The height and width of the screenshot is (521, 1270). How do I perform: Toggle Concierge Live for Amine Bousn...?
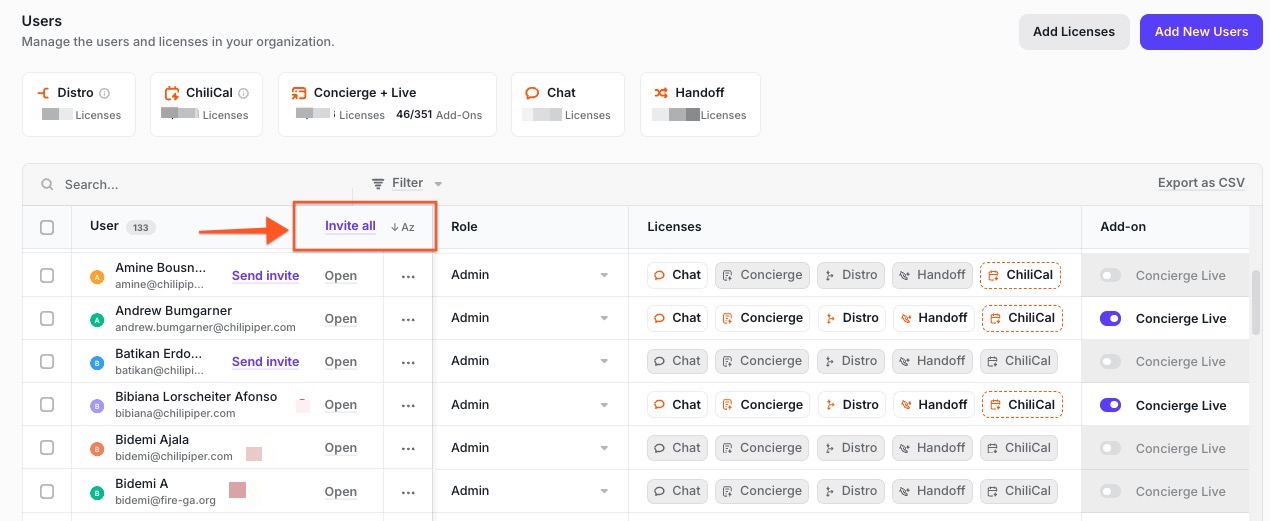pyautogui.click(x=1110, y=275)
